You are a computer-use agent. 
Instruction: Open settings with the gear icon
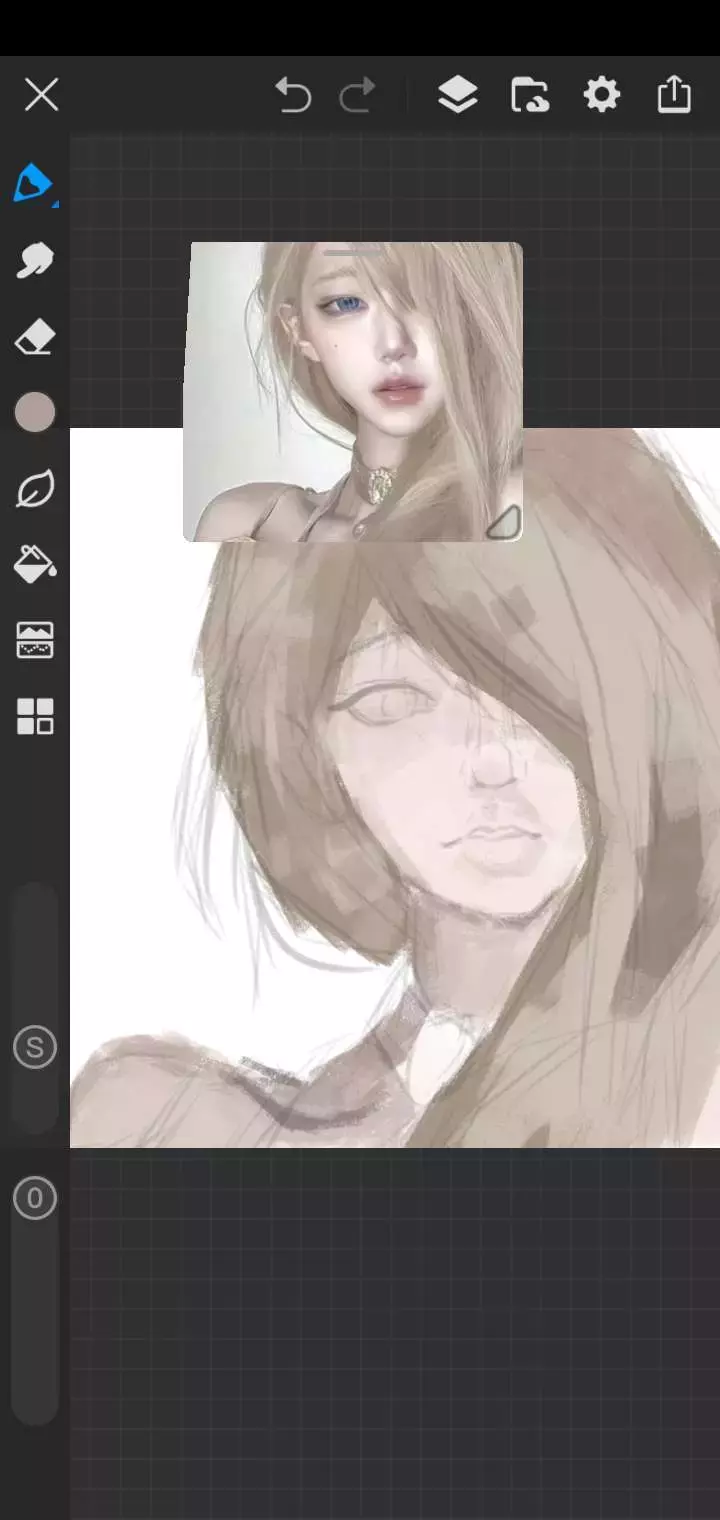coord(601,95)
